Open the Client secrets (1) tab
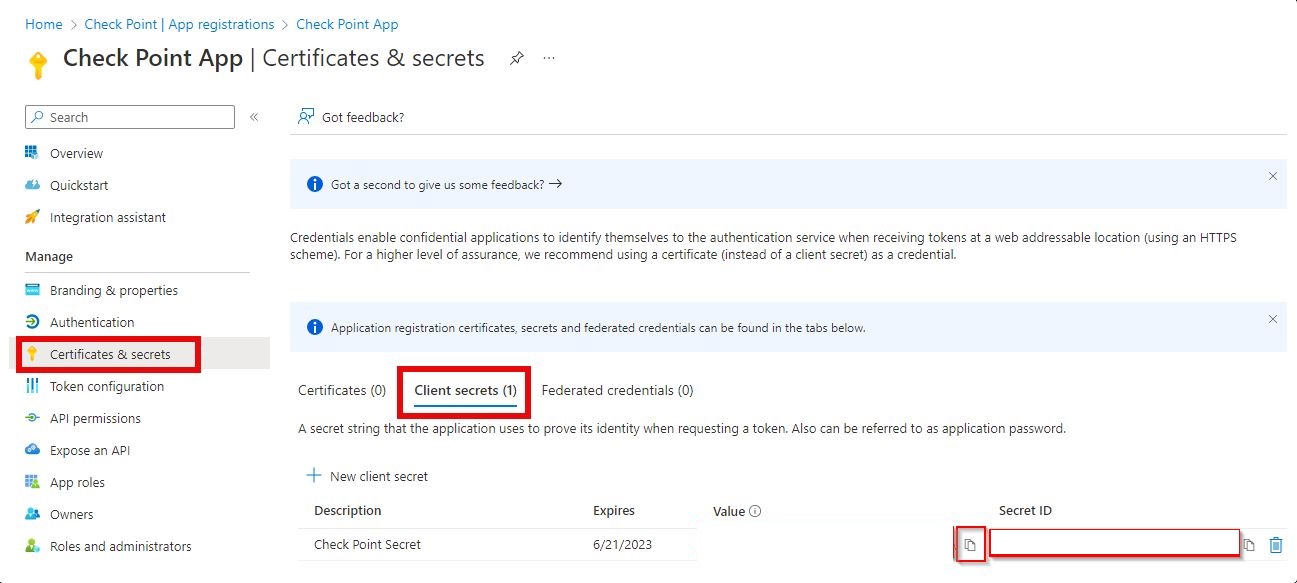 pos(465,390)
